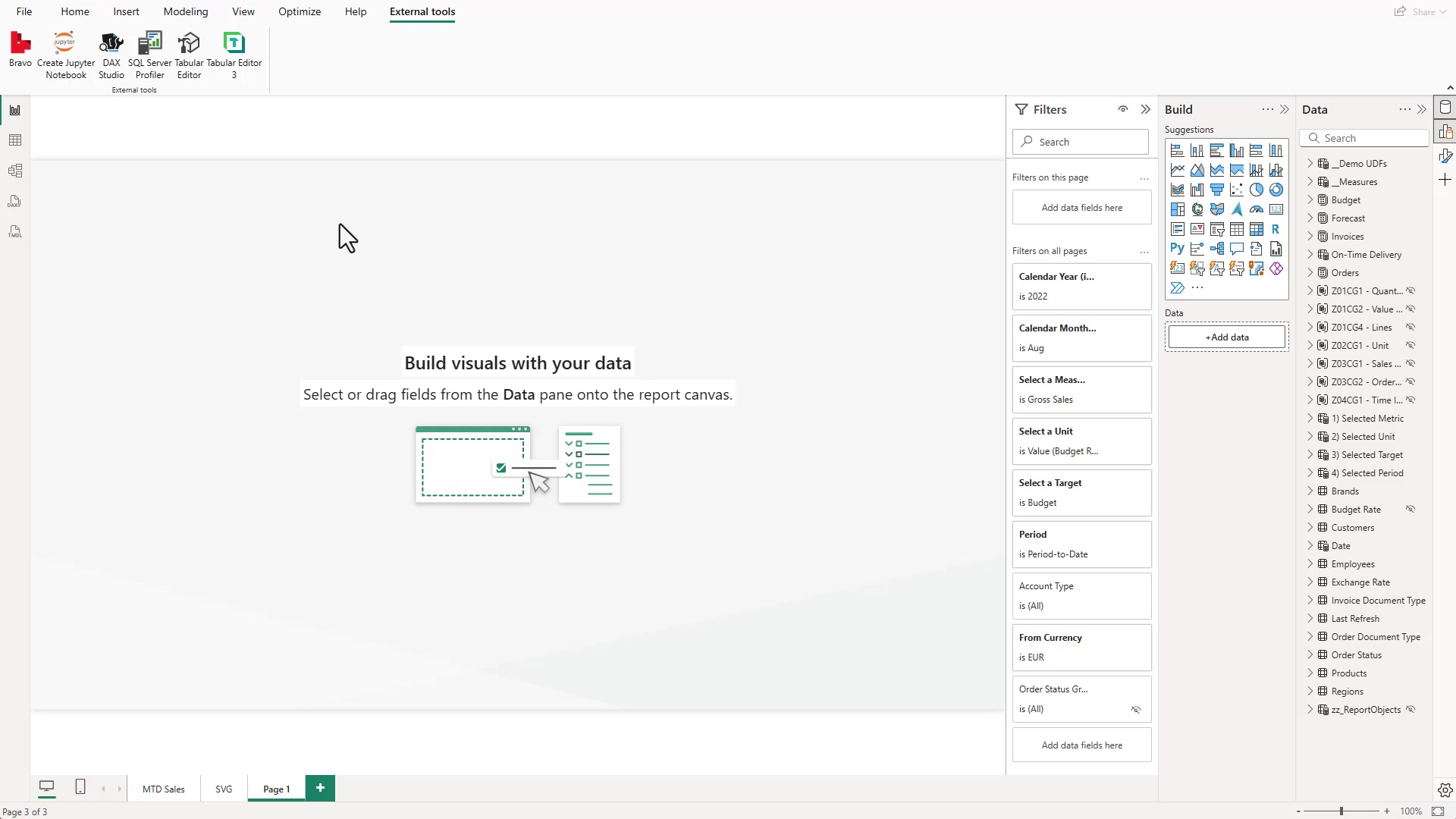Viewport: 1456px width, 819px height.
Task: Switch to SVG page tab
Action: tap(224, 789)
